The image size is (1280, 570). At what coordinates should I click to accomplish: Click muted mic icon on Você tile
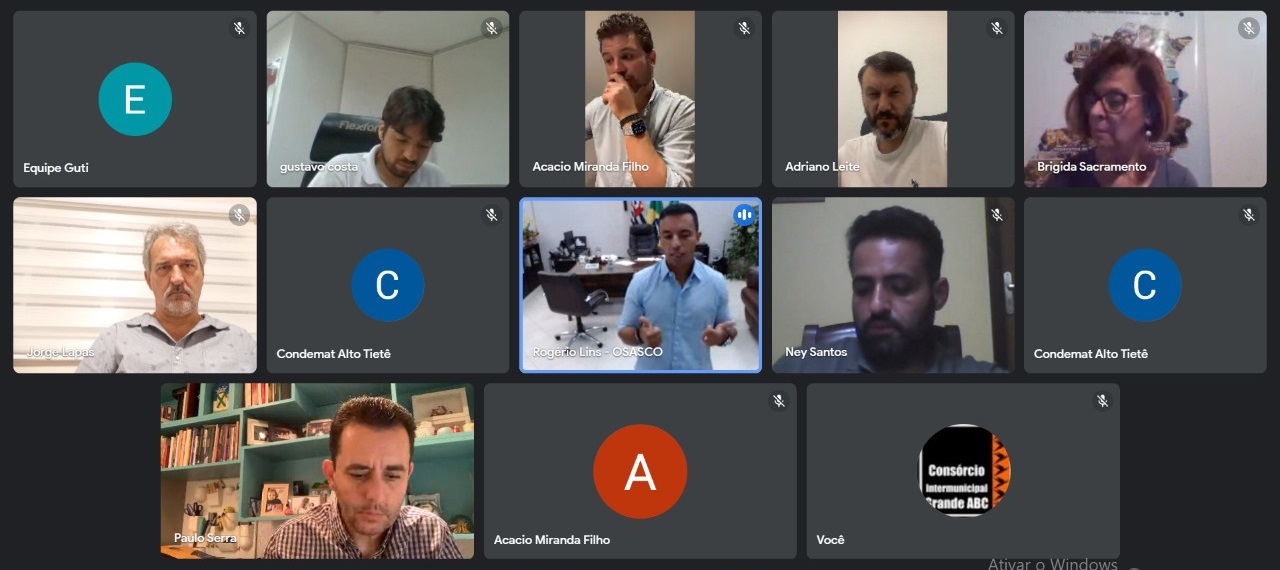1102,400
